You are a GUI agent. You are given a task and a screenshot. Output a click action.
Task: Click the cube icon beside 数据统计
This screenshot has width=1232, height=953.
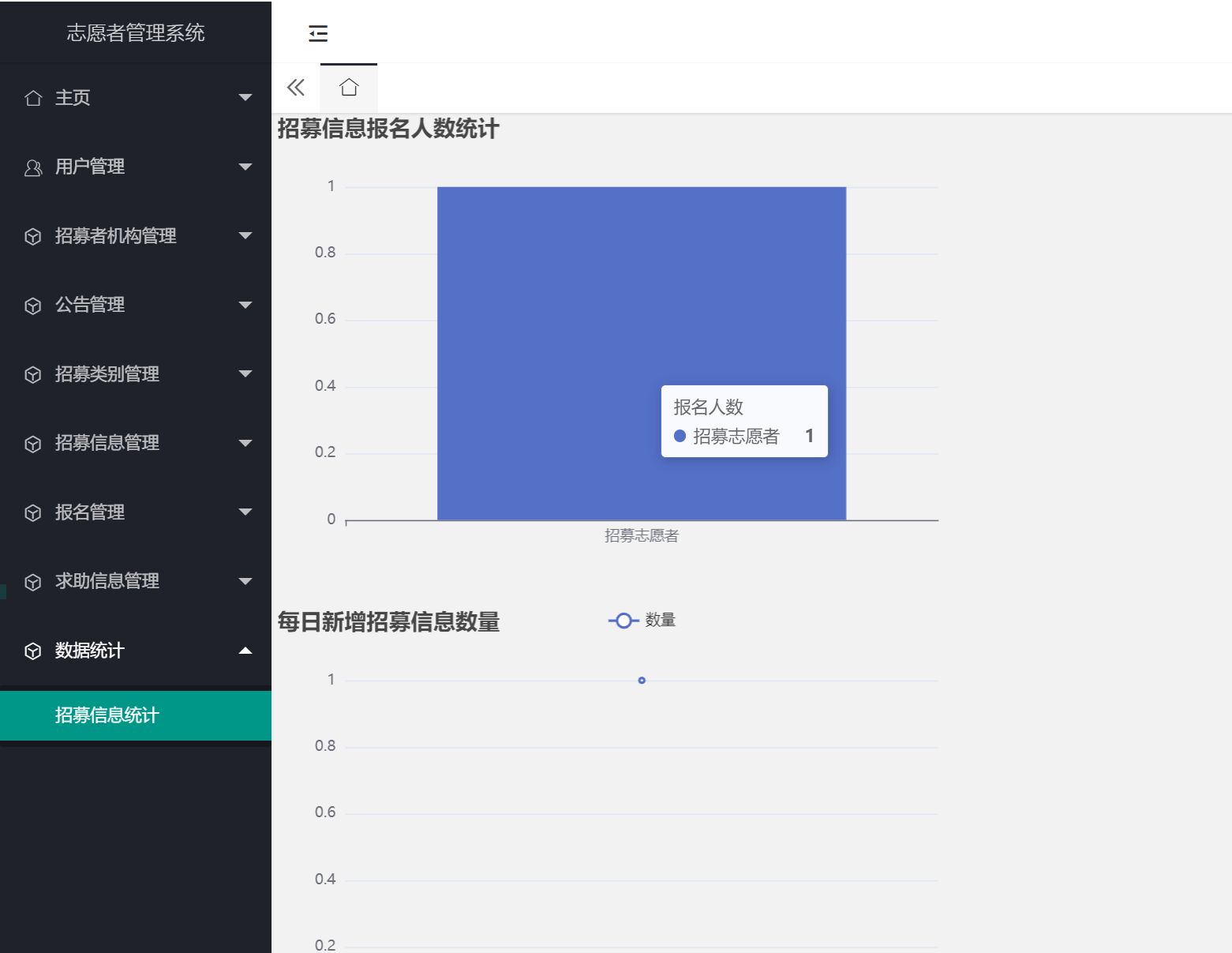[x=33, y=651]
